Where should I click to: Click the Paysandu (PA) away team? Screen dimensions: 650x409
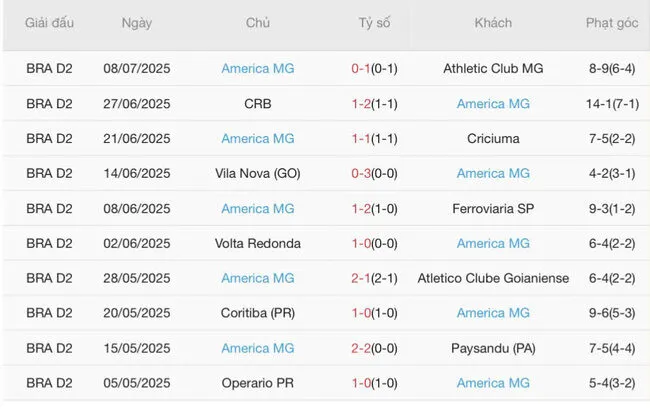(x=492, y=348)
